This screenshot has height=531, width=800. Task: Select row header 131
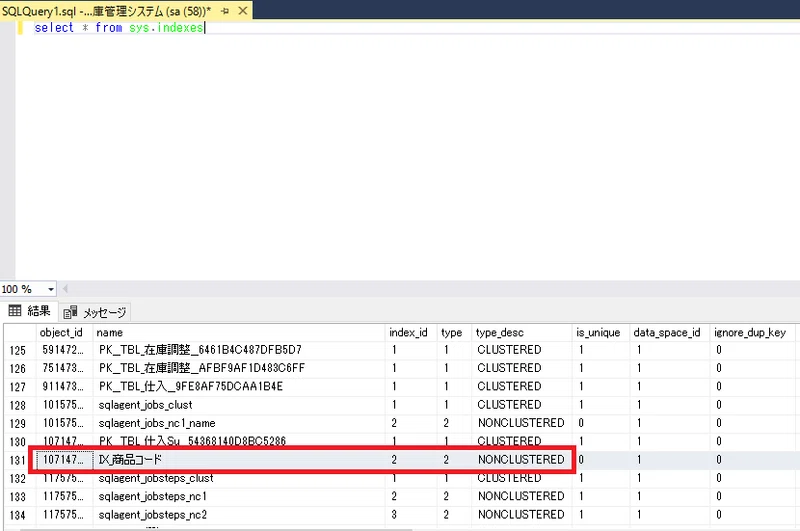[x=18, y=460]
